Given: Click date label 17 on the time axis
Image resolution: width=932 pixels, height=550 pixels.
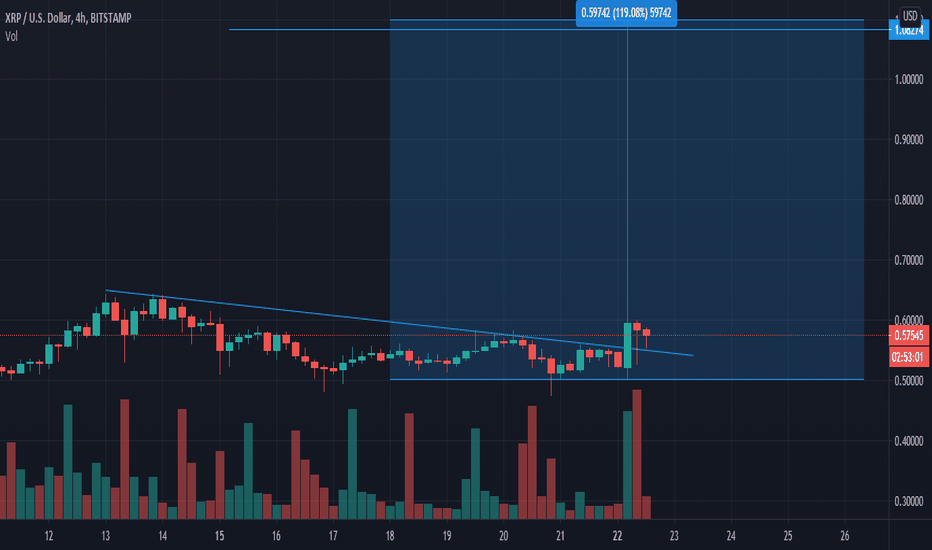Looking at the screenshot, I should pos(333,536).
